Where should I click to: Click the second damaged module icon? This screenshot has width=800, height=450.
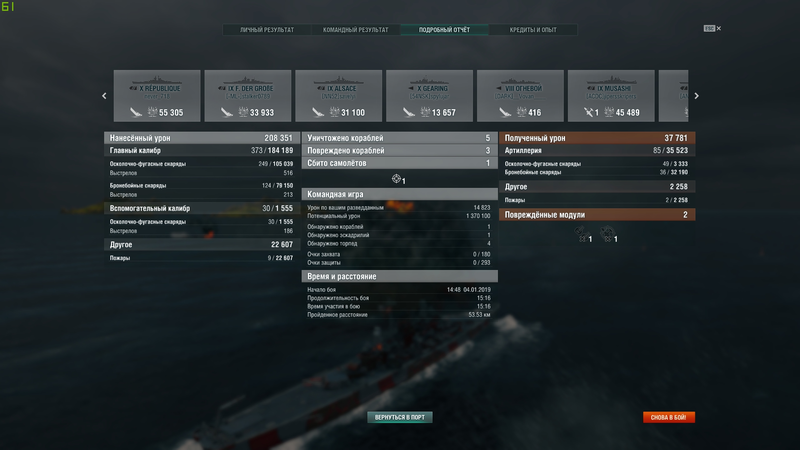pos(607,234)
